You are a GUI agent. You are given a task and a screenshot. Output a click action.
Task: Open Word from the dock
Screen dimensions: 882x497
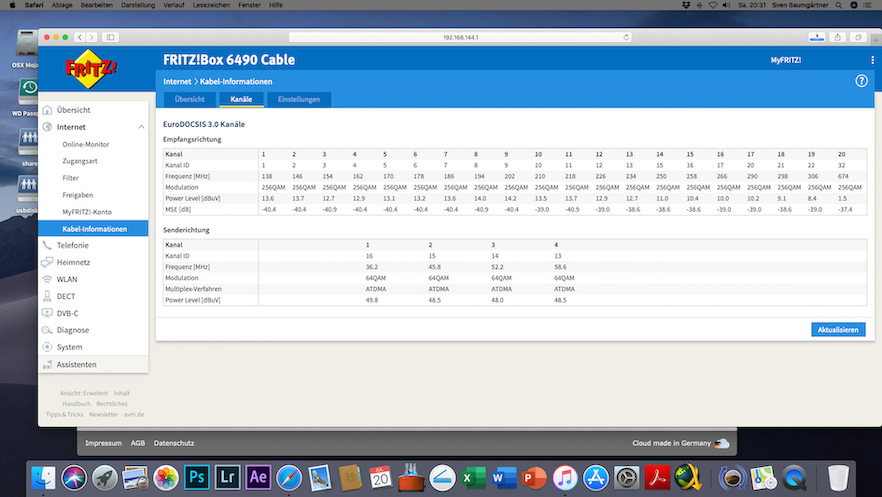pyautogui.click(x=503, y=478)
